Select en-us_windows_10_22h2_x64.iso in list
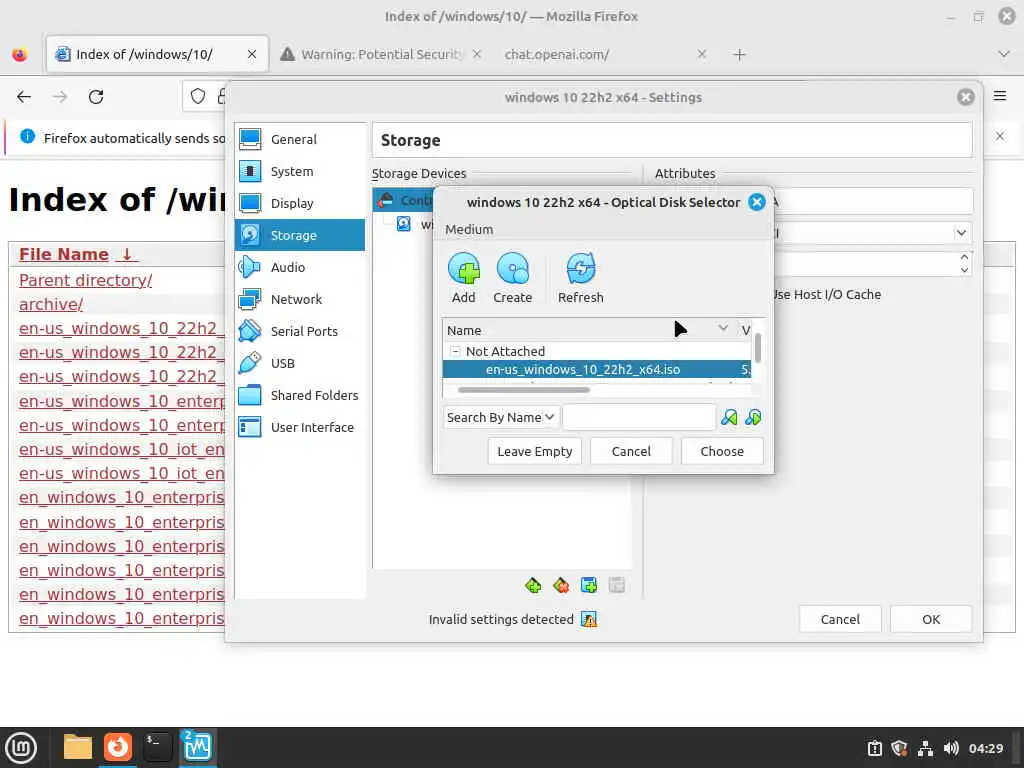The width and height of the screenshot is (1024, 768). click(x=597, y=370)
